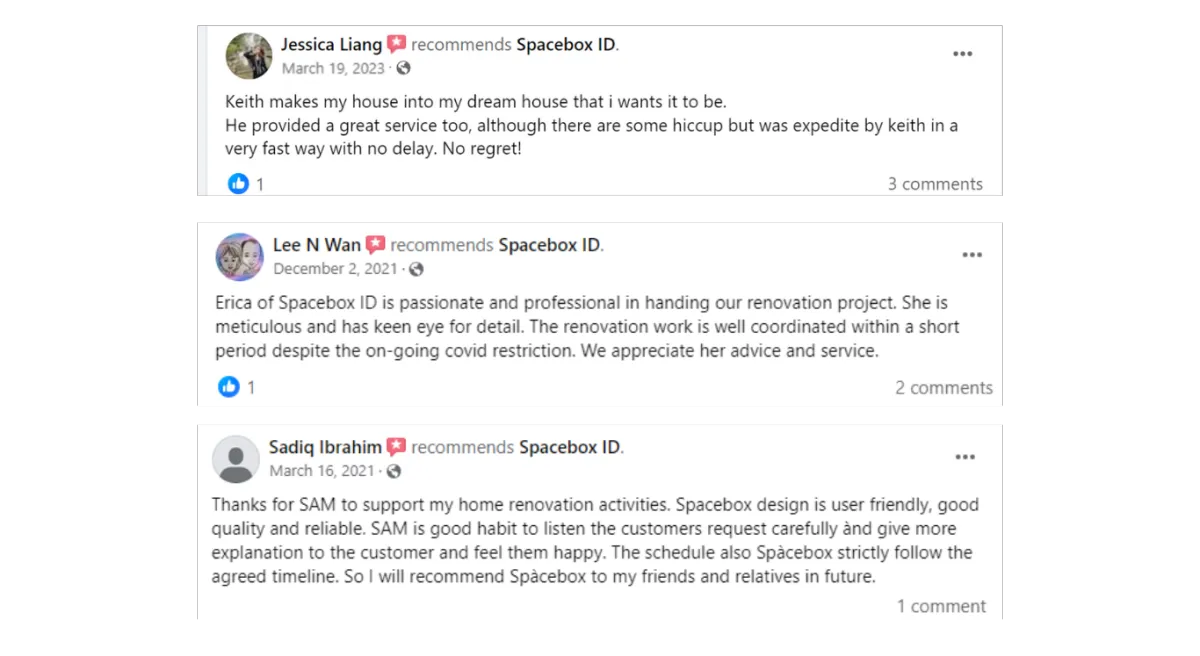Screen dimensions: 1200x656
Task: Click the like icon under Jessica Liang's review
Action: (x=238, y=183)
